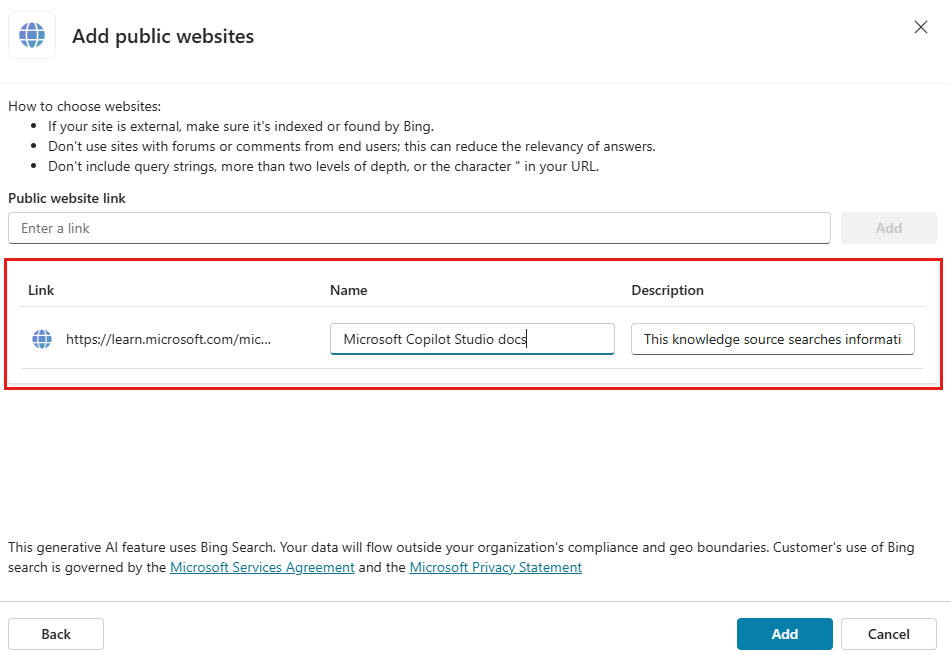Click the Cancel button
Image resolution: width=951 pixels, height=655 pixels.
(889, 634)
